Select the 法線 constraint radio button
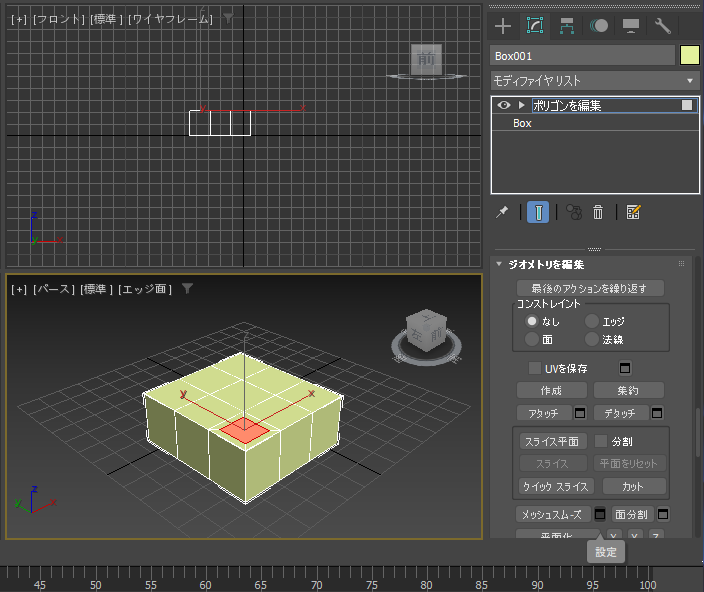Image resolution: width=704 pixels, height=592 pixels. click(592, 339)
